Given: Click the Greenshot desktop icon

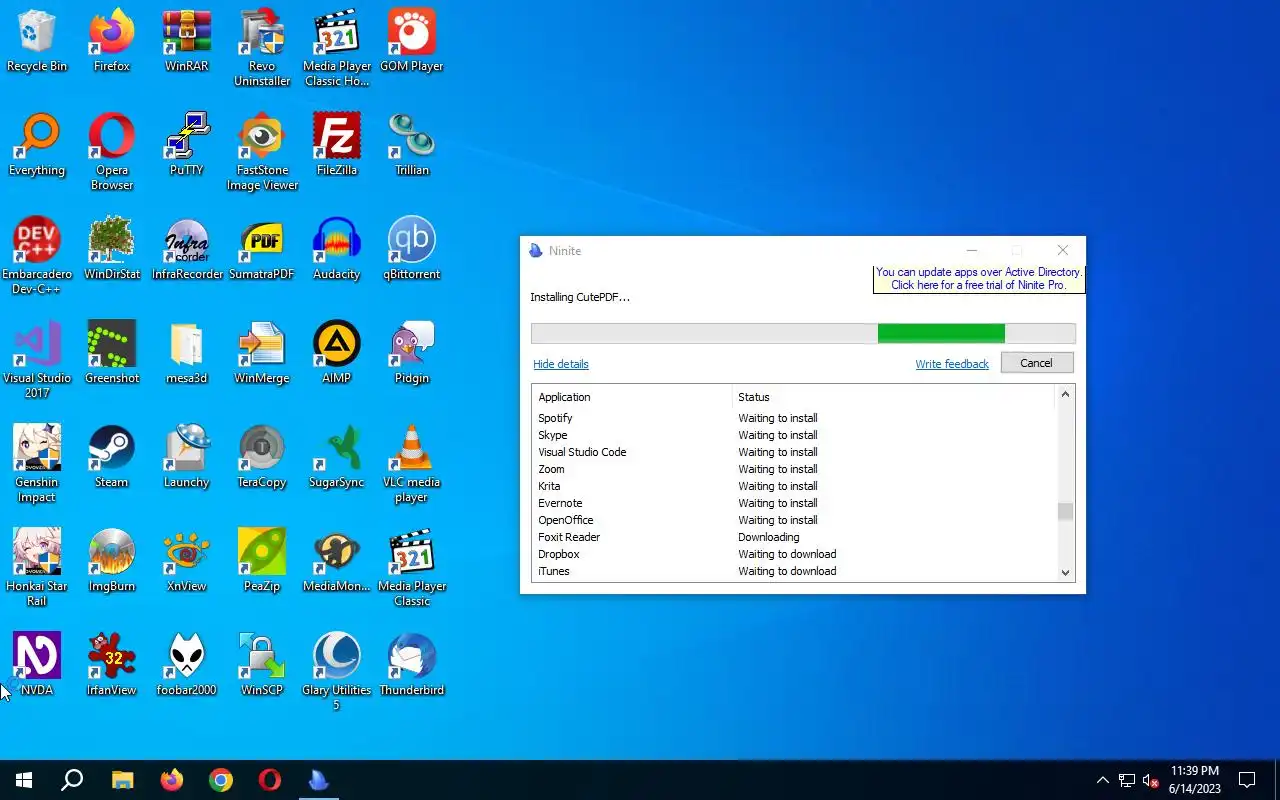Looking at the screenshot, I should coord(112,353).
